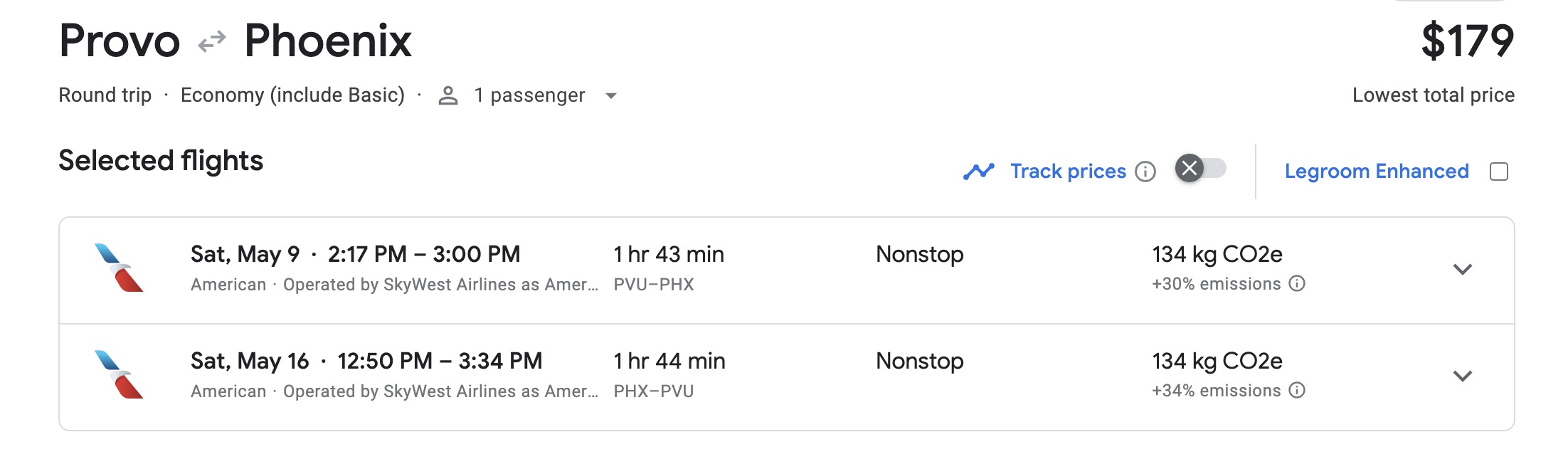Enable the Legroom Enhanced checkbox
Image resolution: width=1568 pixels, height=464 pixels.
(x=1500, y=170)
